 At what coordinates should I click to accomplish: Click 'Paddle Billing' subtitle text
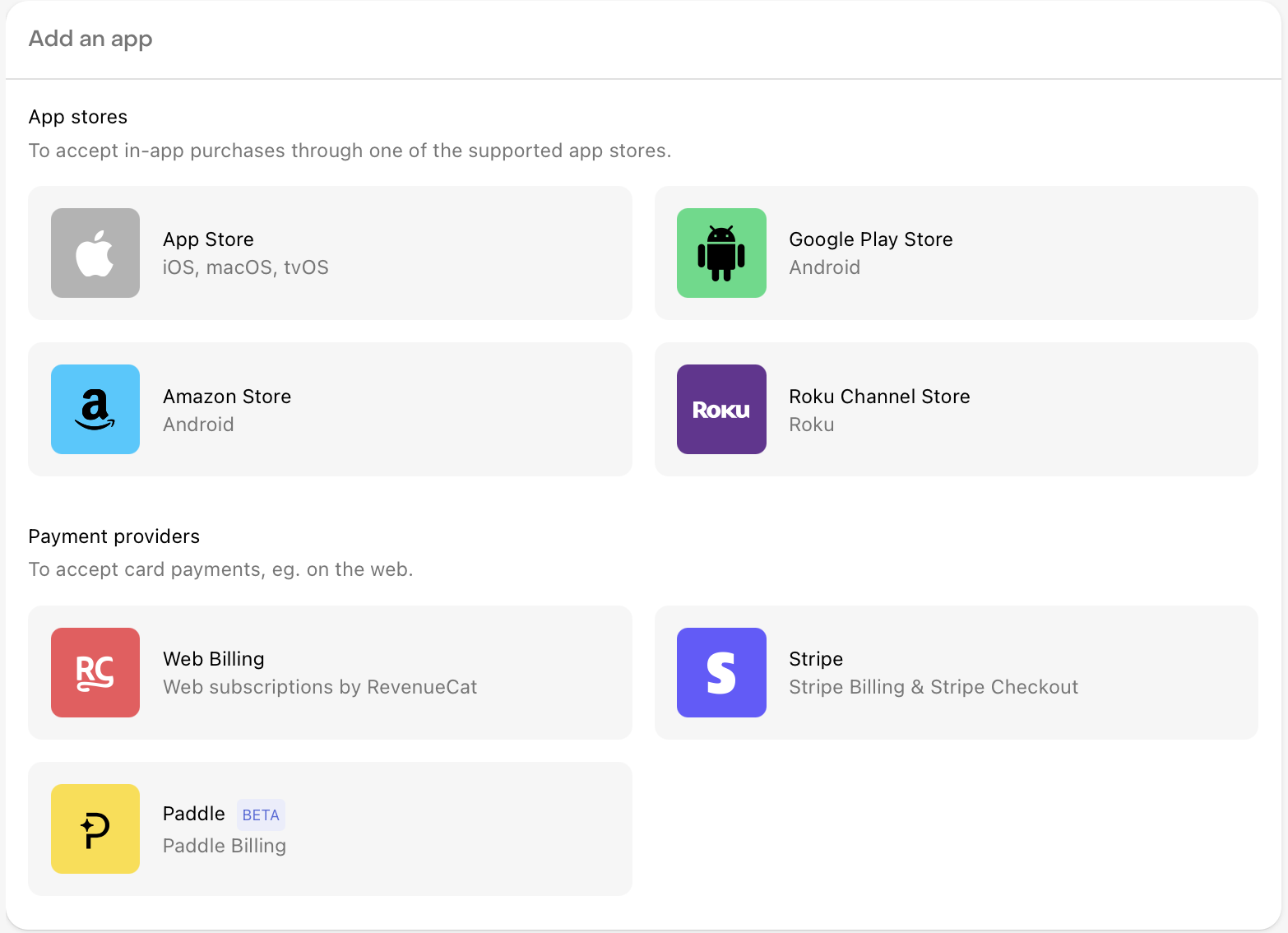(225, 846)
